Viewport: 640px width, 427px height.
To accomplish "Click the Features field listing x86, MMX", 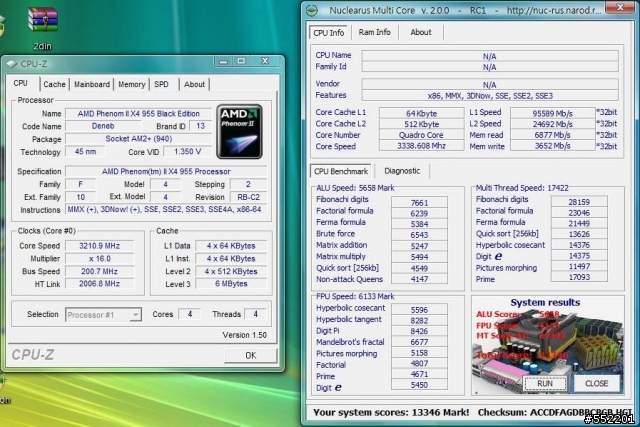I will (490, 96).
